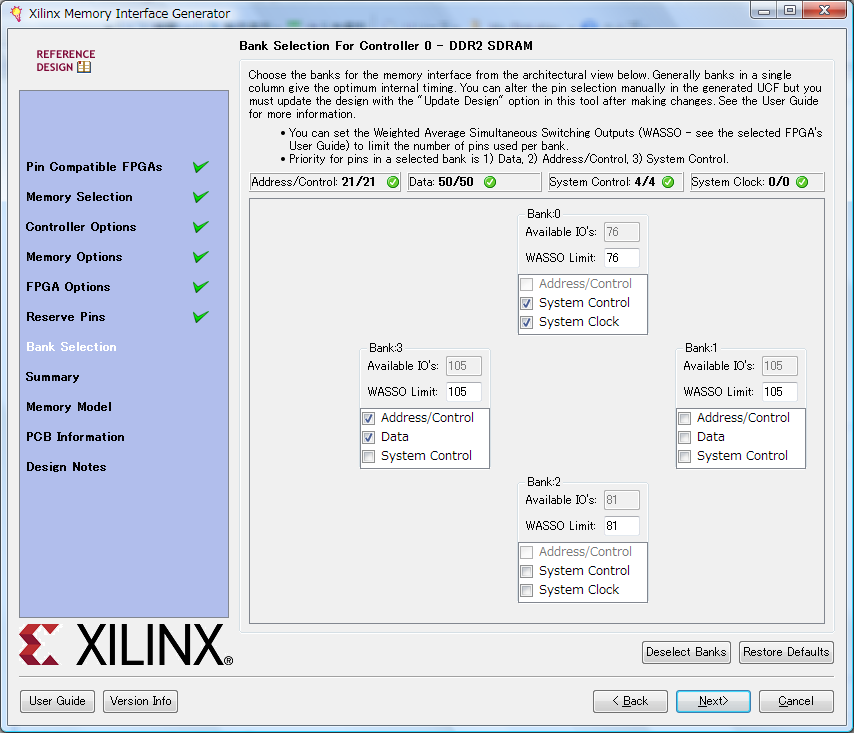Screen dimensions: 854x733
Task: Select PCB Information in the sidebar
Action: click(x=75, y=437)
